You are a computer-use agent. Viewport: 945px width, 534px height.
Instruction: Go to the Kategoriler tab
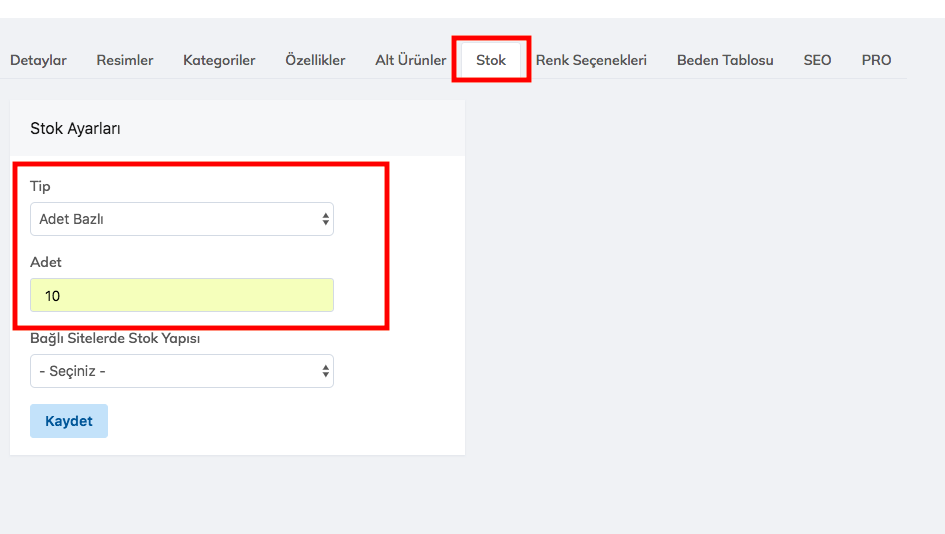tap(219, 60)
